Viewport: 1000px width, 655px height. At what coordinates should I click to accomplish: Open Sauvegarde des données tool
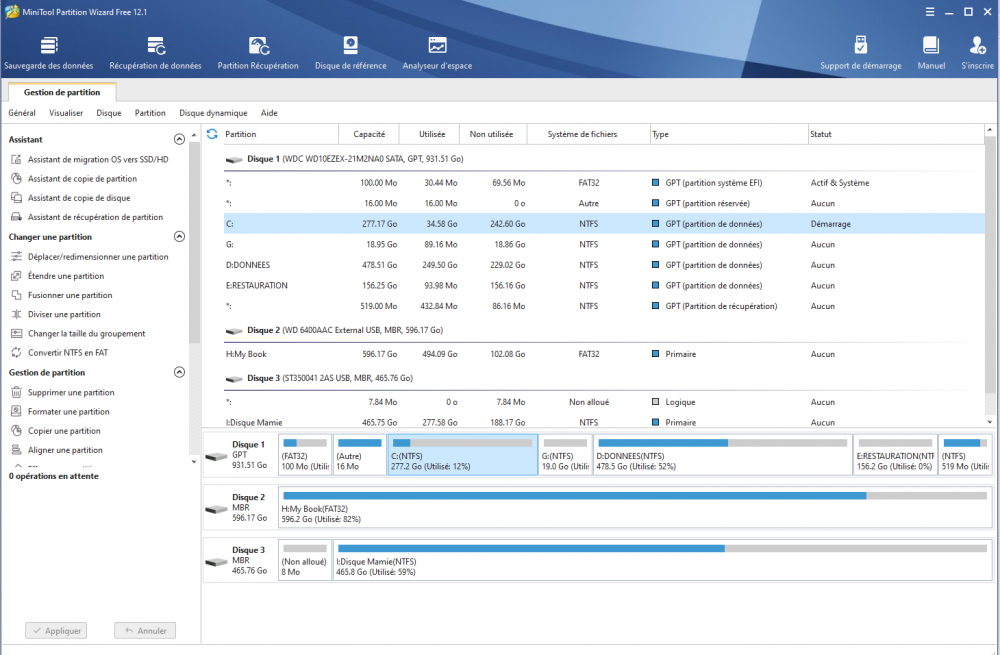(48, 53)
